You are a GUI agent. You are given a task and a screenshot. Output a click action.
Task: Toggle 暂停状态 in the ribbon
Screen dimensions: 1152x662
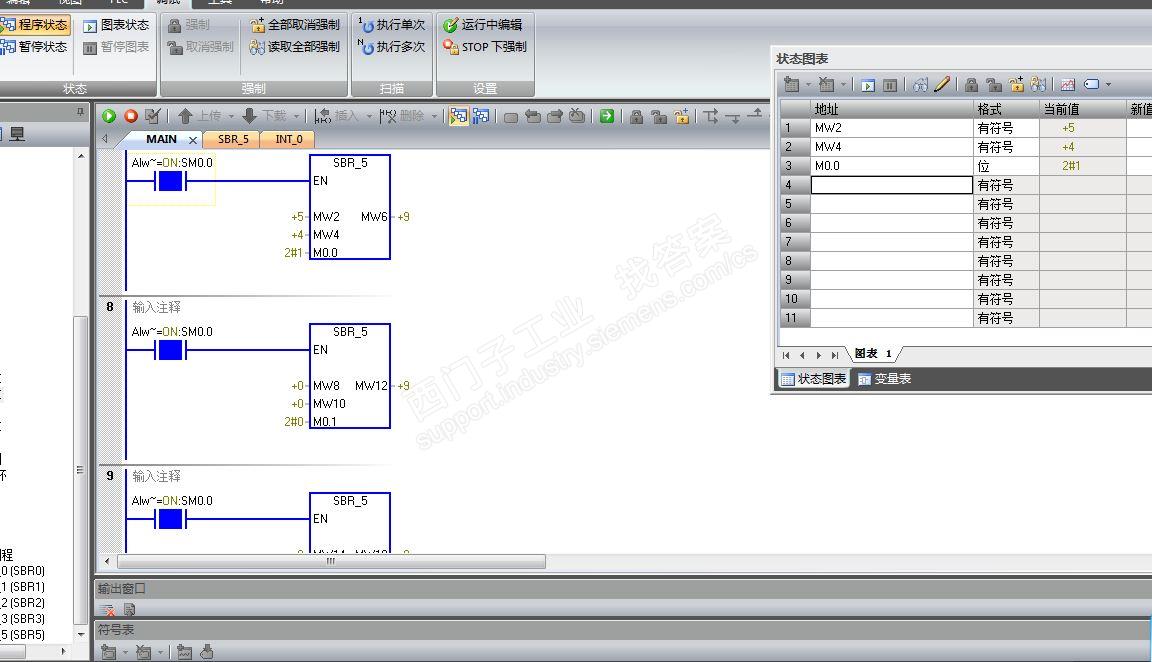(x=35, y=47)
